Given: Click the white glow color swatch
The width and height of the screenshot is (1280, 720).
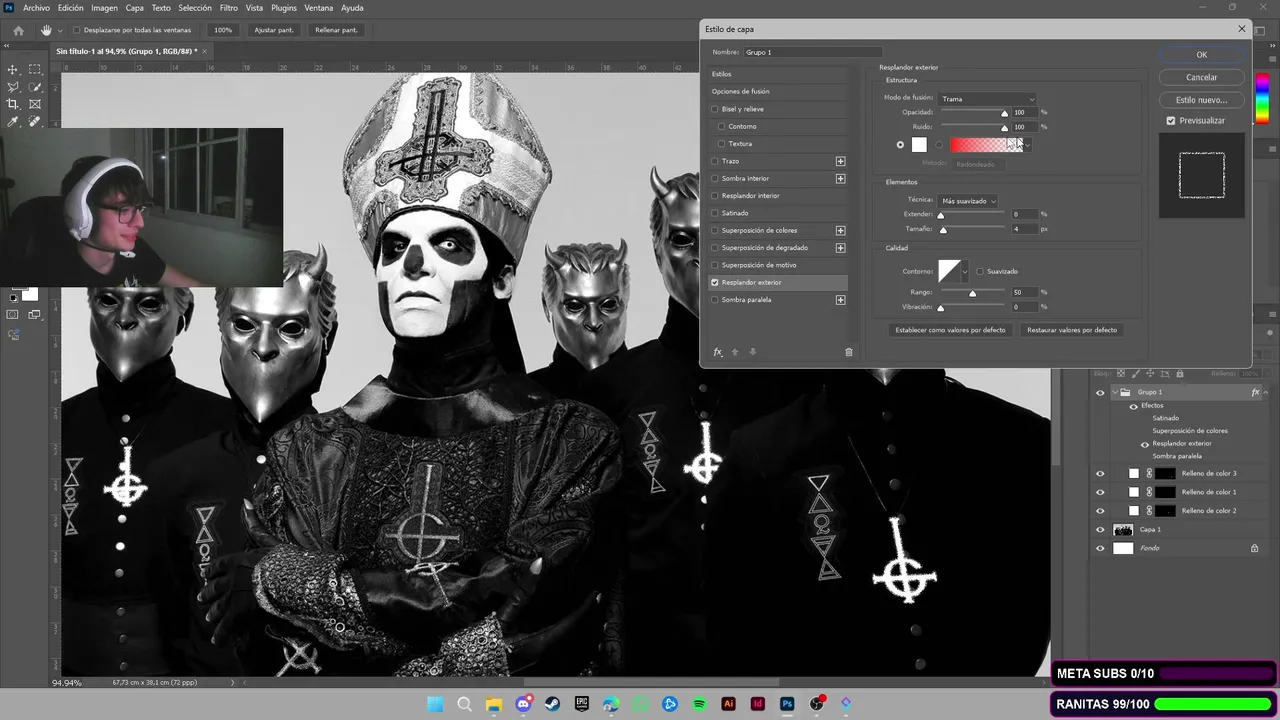Looking at the screenshot, I should (919, 145).
